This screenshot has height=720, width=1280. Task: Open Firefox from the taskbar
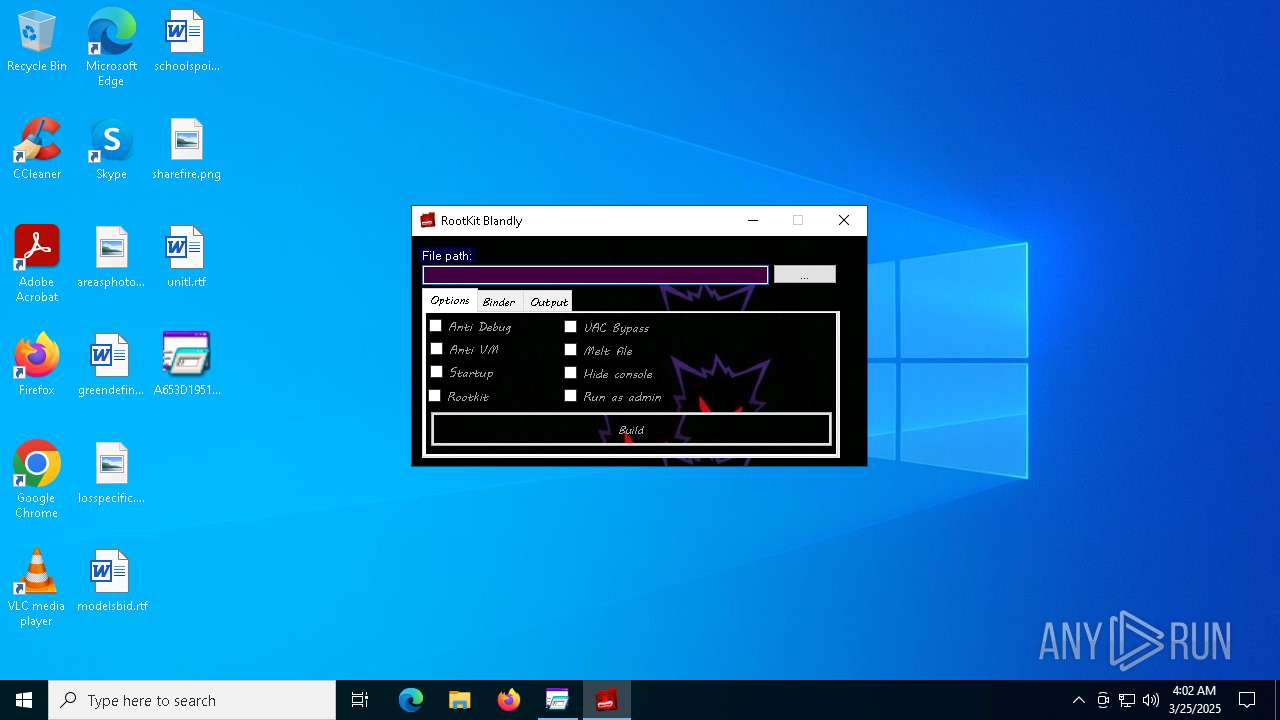coord(508,700)
